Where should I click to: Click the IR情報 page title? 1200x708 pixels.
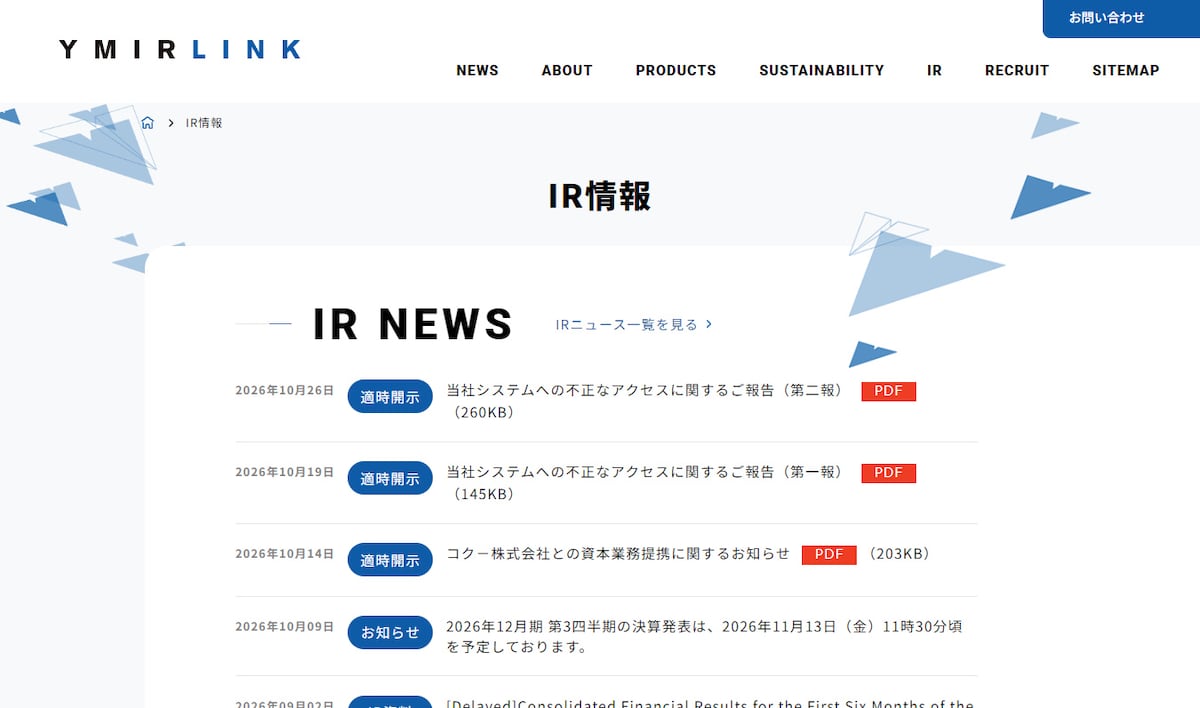(600, 196)
